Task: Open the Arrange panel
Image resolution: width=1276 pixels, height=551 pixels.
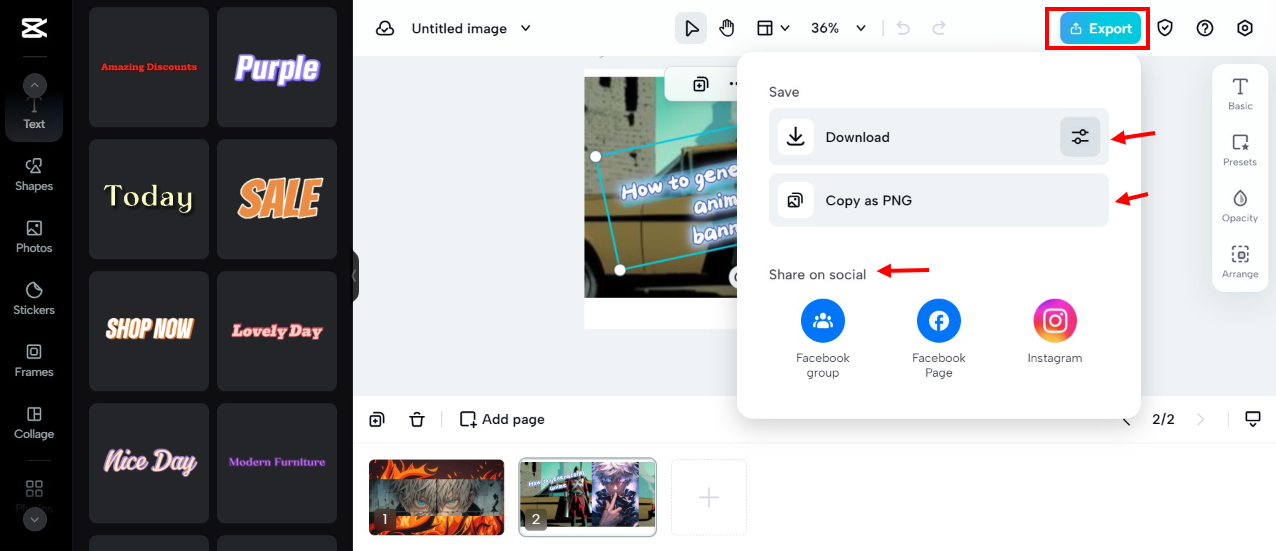Action: point(1240,262)
